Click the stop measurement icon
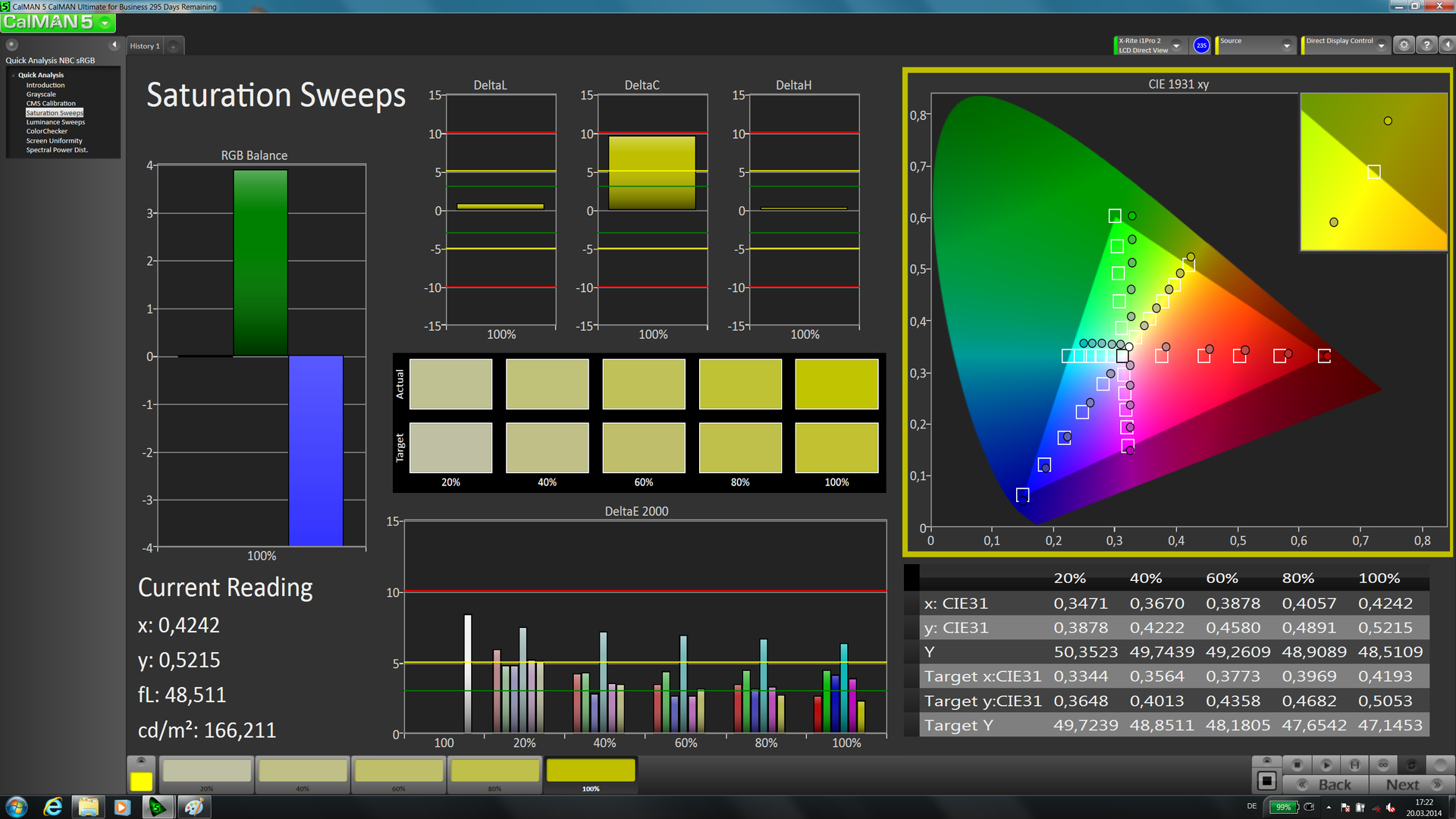Screen dimensions: 1456x819 pyautogui.click(x=1298, y=765)
